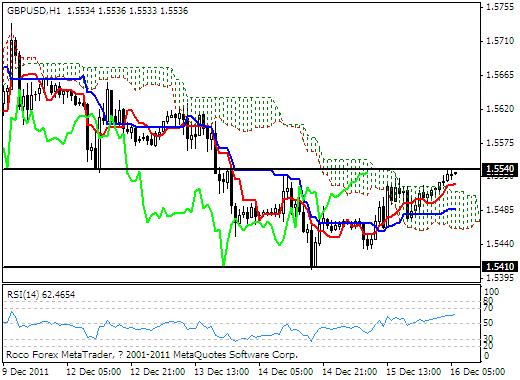Click the 1.5395 price scale label

pos(500,277)
